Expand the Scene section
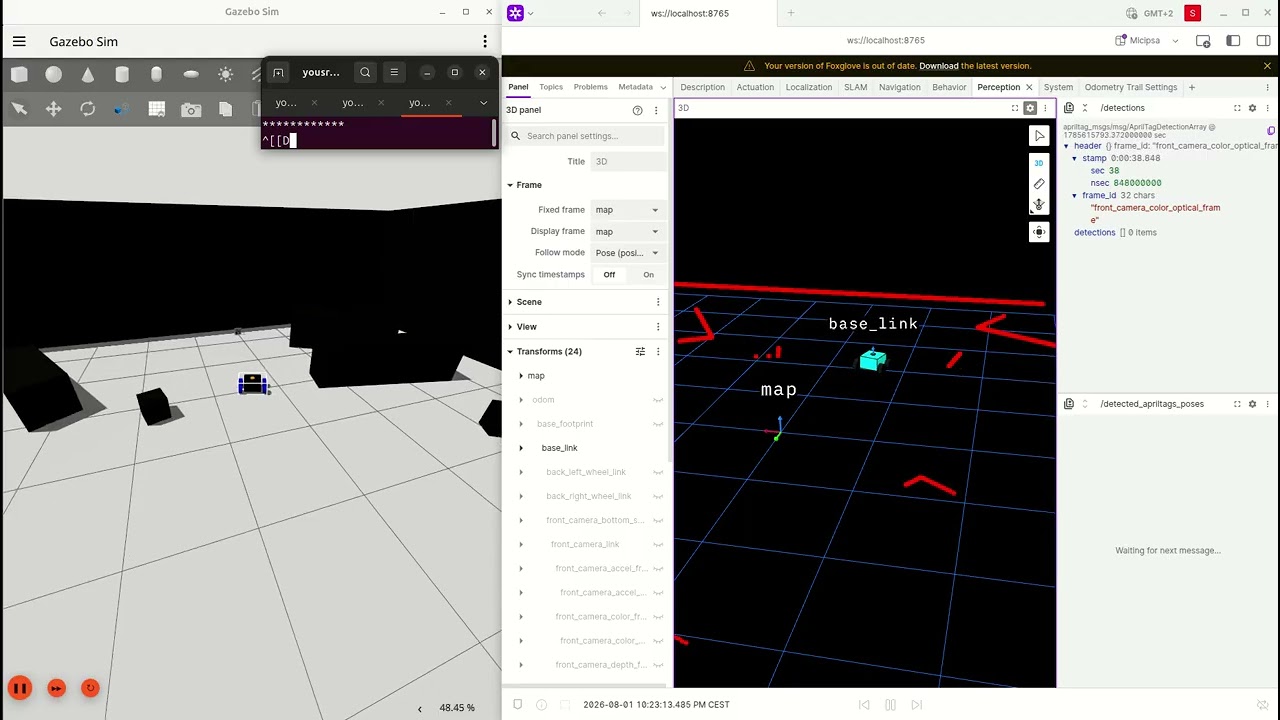 coord(510,302)
